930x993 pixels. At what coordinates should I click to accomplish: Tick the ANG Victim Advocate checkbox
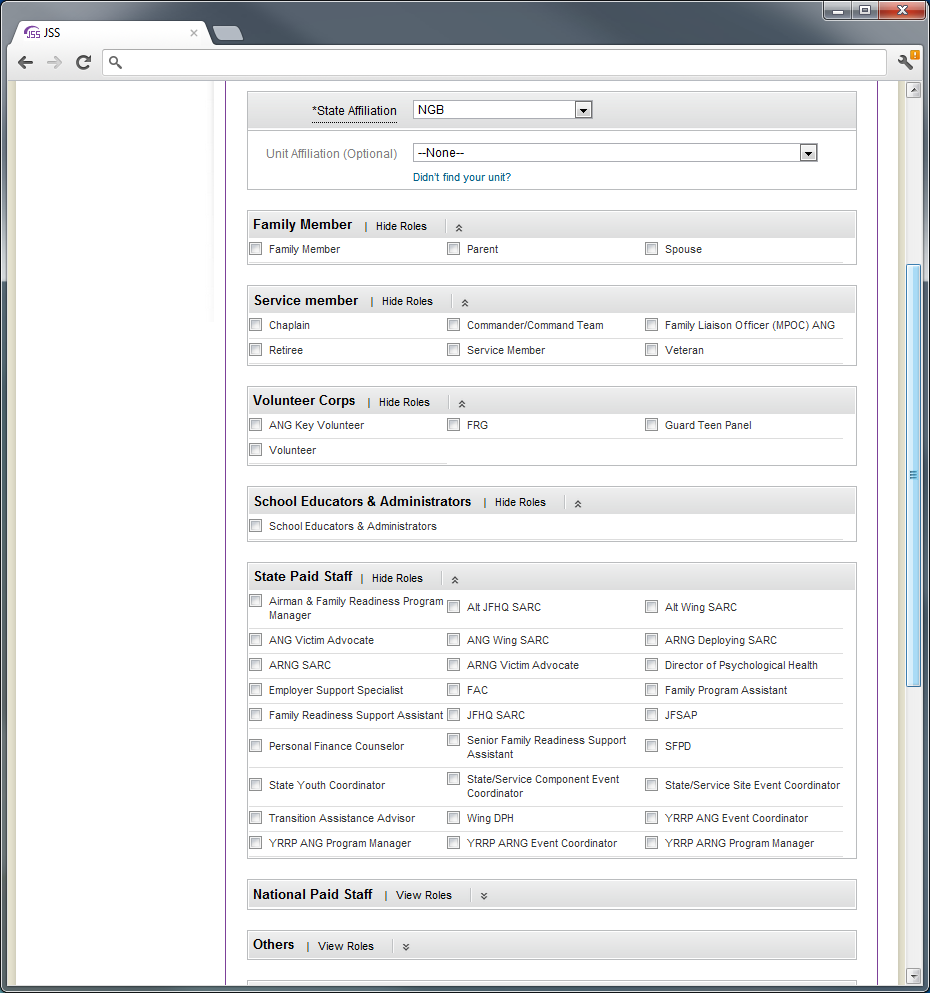(256, 640)
